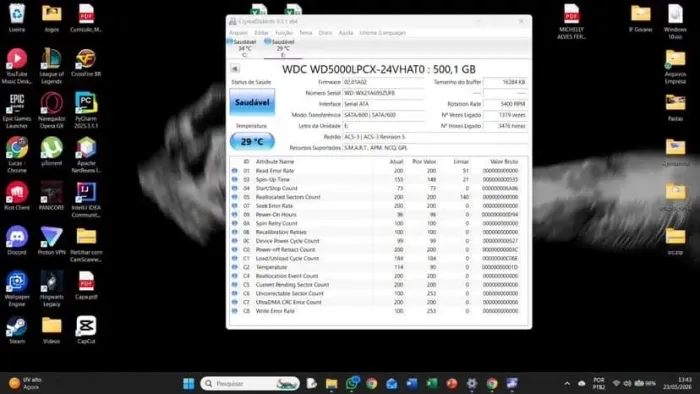700x394 pixels.
Task: Open File Explorer from the taskbar
Action: pyautogui.click(x=331, y=383)
